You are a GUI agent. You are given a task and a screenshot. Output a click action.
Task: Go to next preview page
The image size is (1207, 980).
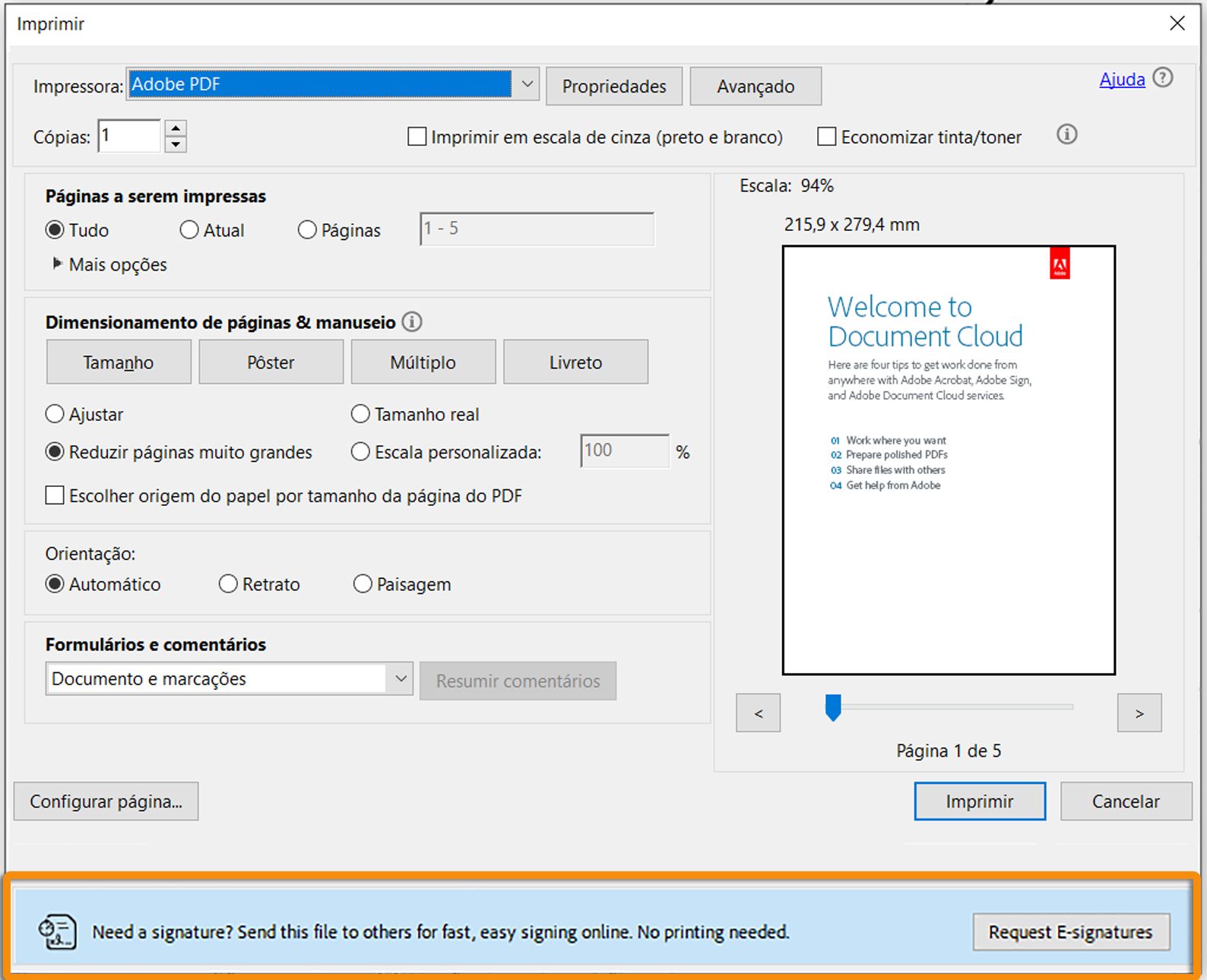click(x=1139, y=713)
